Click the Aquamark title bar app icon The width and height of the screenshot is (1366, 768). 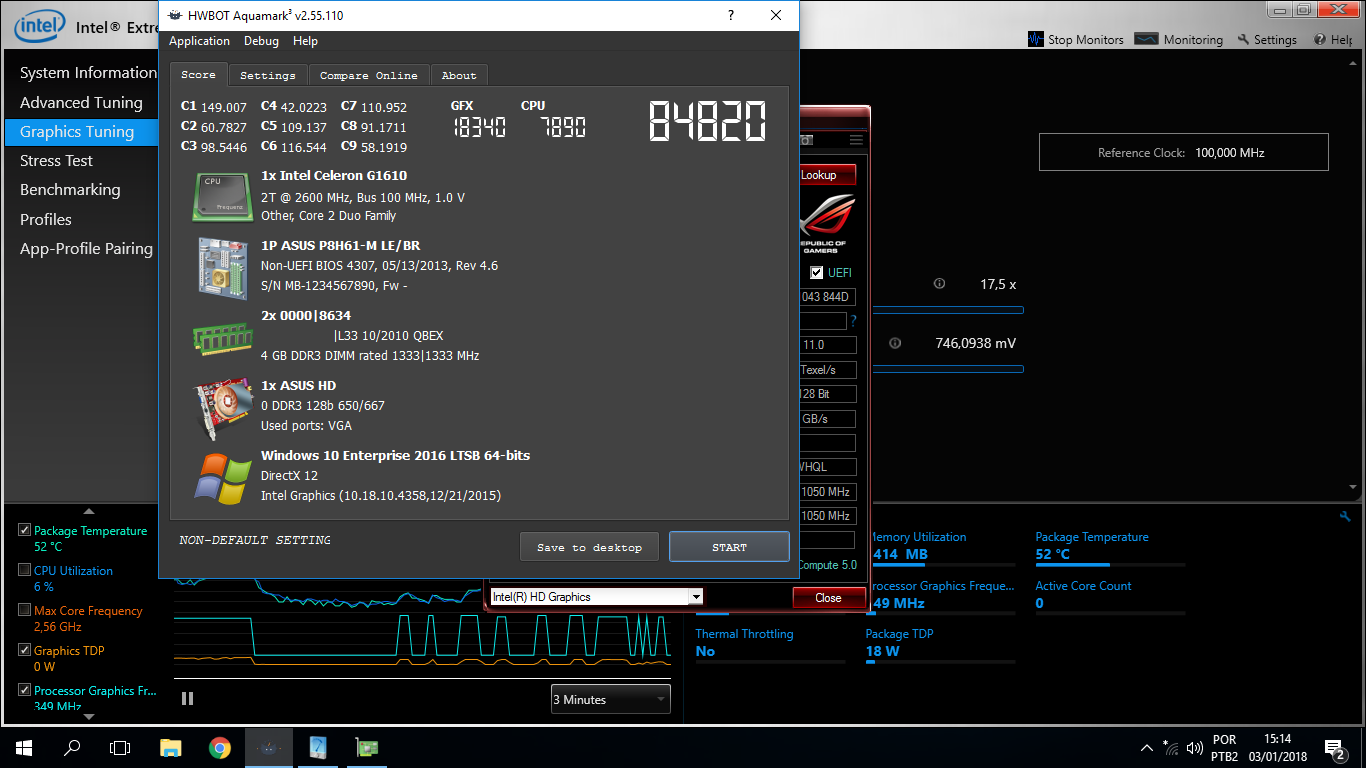[x=175, y=16]
